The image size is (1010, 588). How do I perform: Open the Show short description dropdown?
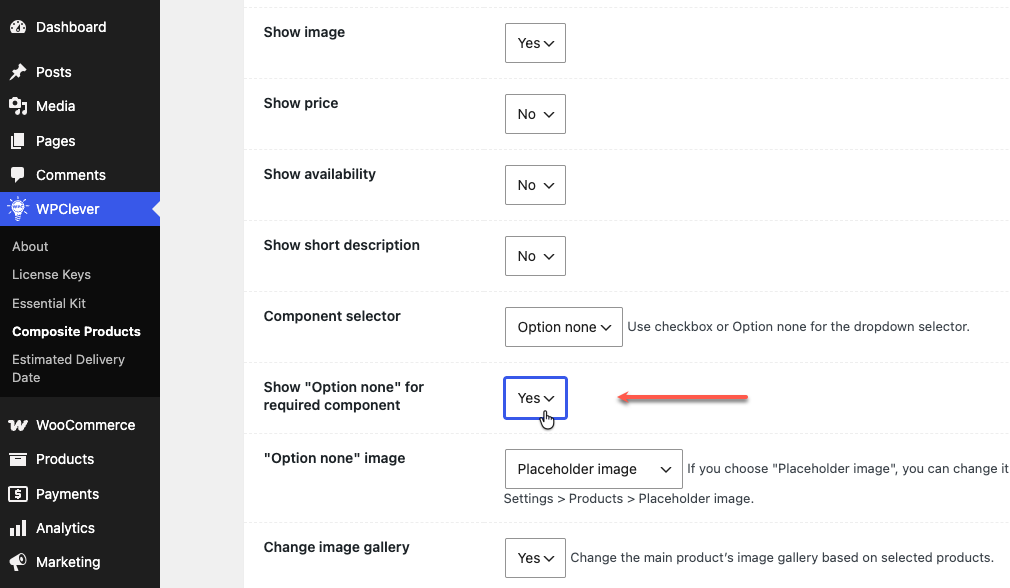535,256
